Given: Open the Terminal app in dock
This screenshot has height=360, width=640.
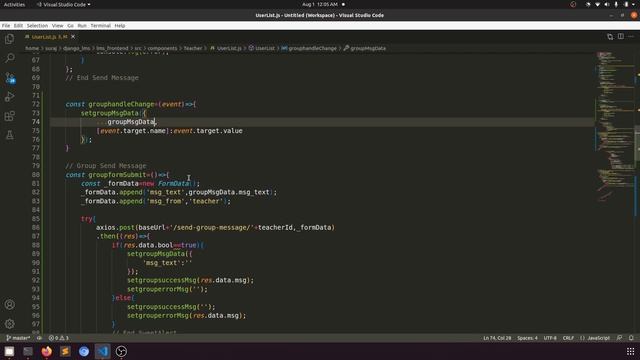Looking at the screenshot, I should 28,351.
